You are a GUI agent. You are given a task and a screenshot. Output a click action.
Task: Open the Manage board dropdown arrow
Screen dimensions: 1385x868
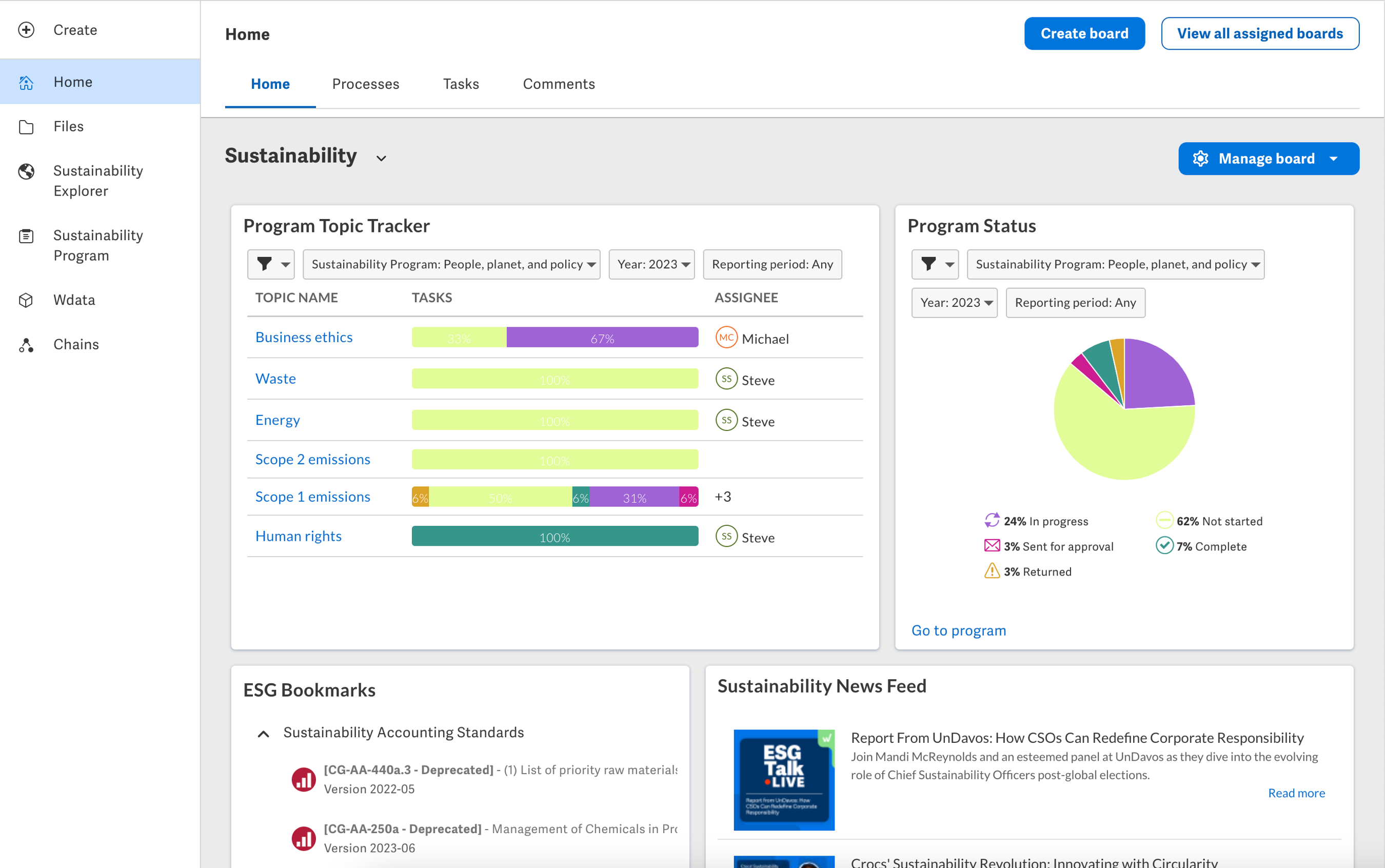point(1333,159)
